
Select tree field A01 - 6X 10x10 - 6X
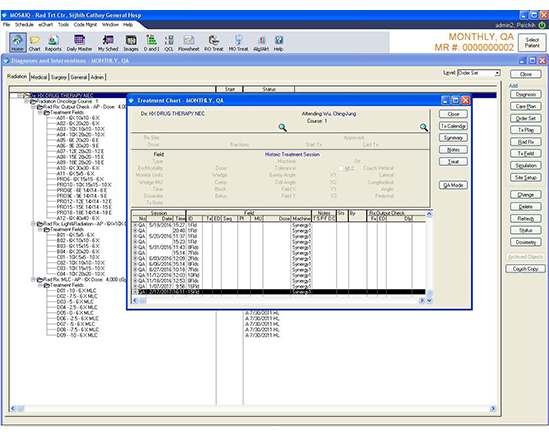click(78, 118)
